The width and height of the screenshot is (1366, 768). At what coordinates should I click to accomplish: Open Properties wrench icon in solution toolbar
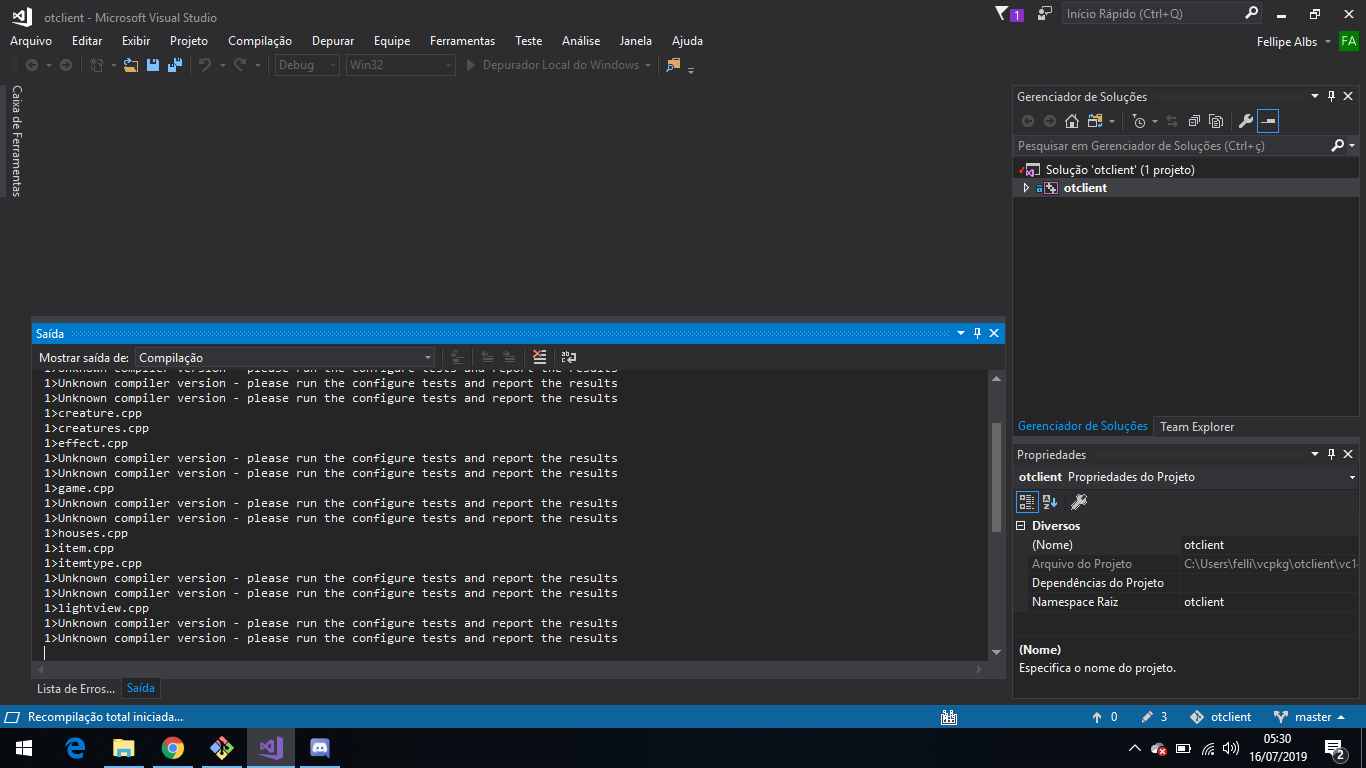tap(1245, 121)
